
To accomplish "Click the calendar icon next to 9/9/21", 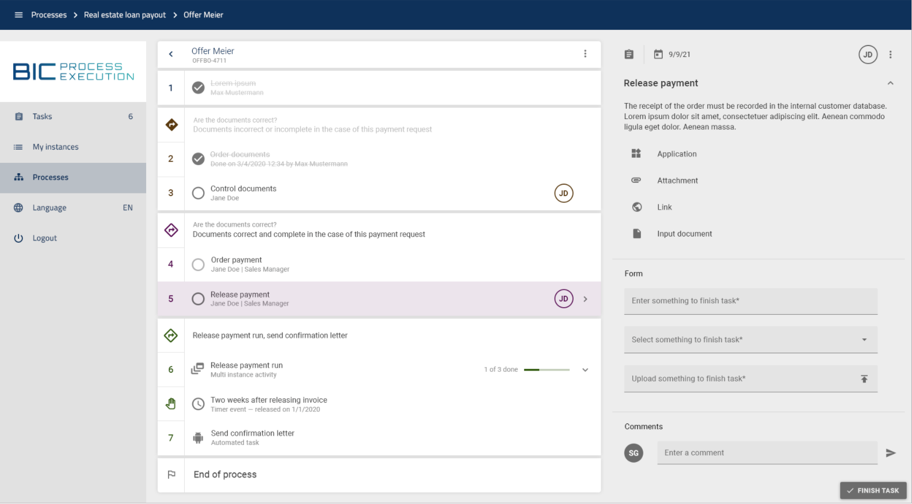I will click(x=658, y=55).
